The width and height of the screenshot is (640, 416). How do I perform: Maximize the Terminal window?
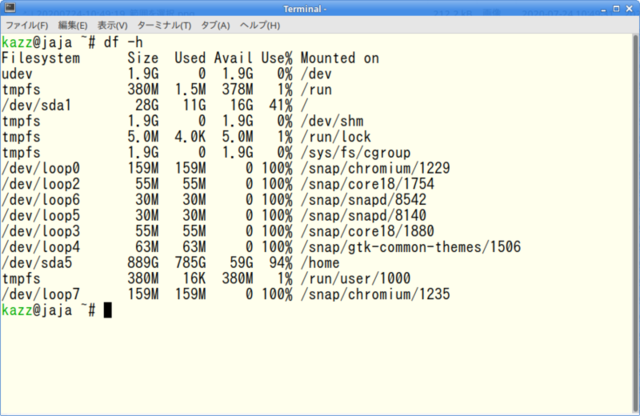(x=616, y=9)
